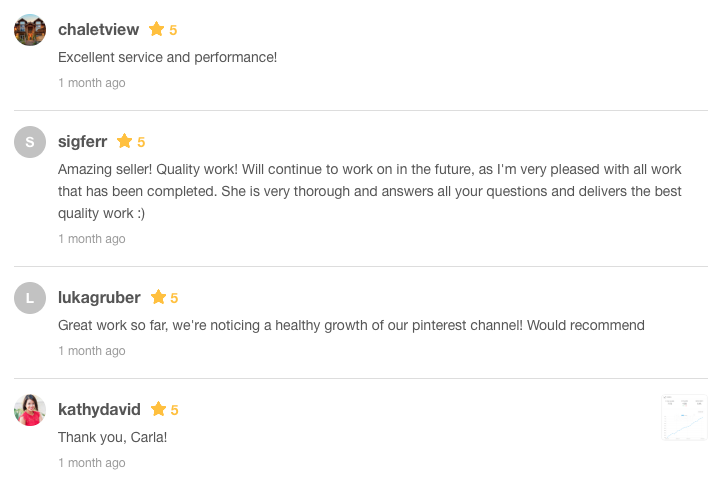Click the star icon beside chaletview

click(156, 29)
